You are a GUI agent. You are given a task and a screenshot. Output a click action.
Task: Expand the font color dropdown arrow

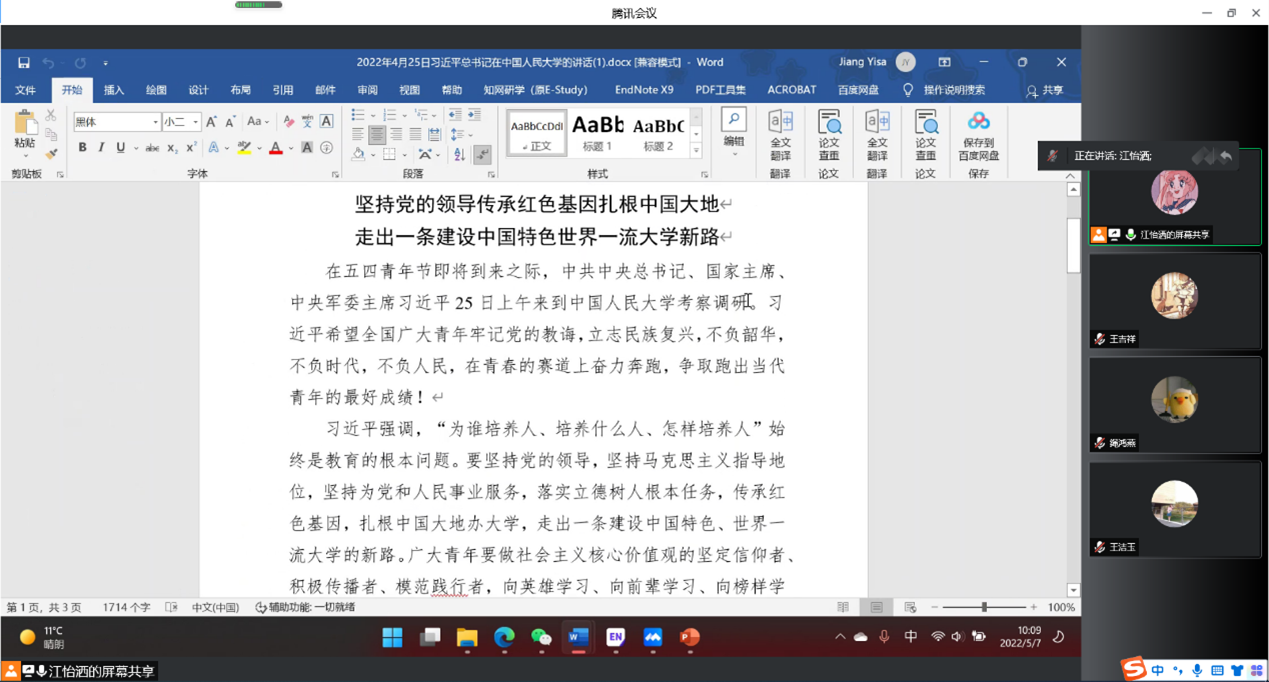(291, 148)
